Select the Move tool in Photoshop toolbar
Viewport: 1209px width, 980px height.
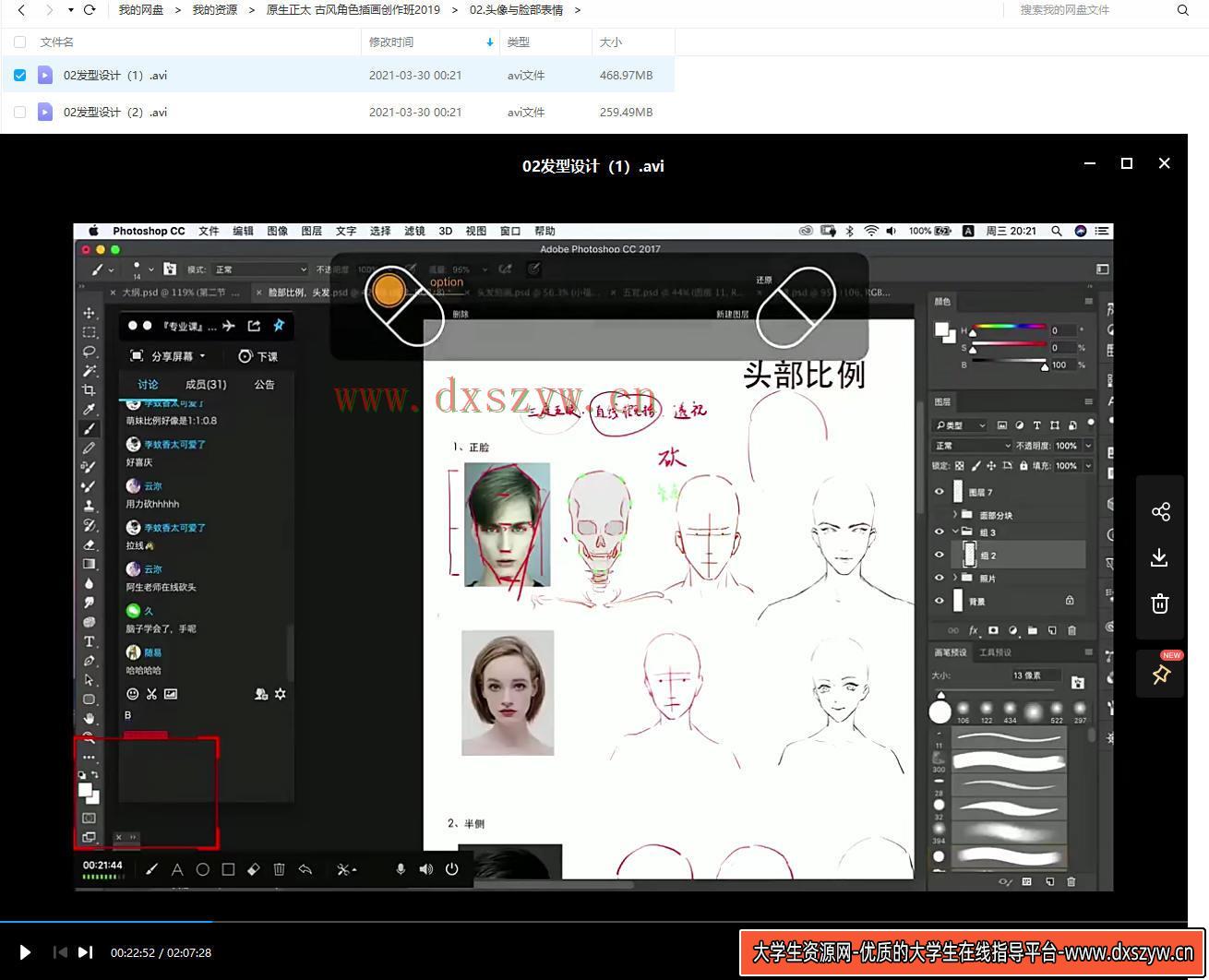coord(90,313)
